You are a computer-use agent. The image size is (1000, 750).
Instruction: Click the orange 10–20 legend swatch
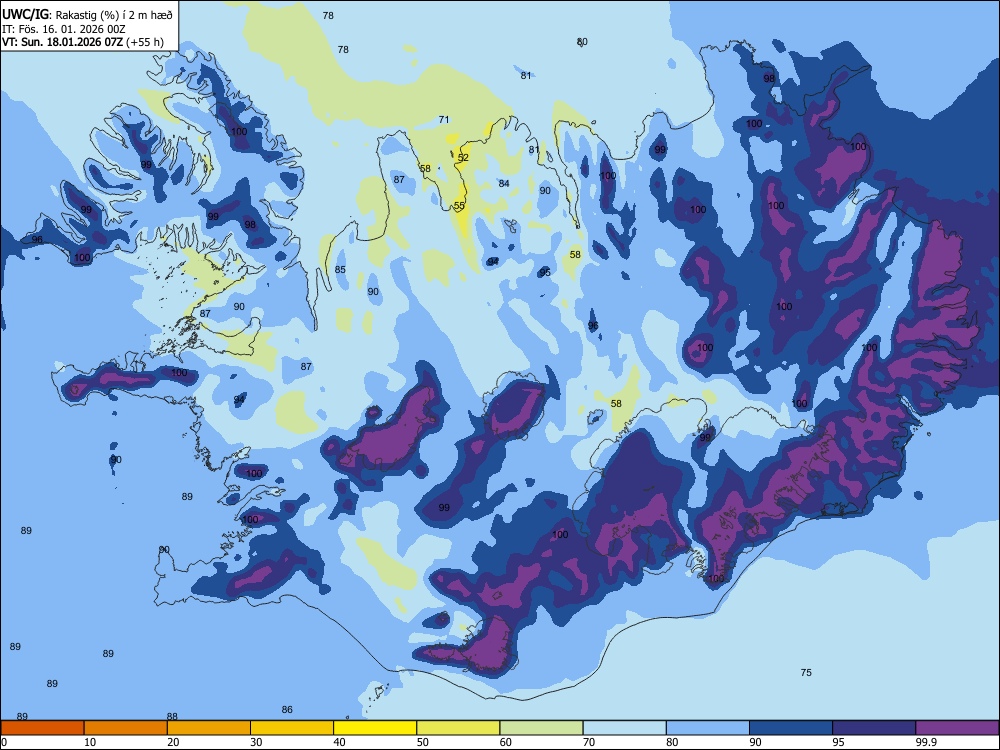pyautogui.click(x=126, y=728)
